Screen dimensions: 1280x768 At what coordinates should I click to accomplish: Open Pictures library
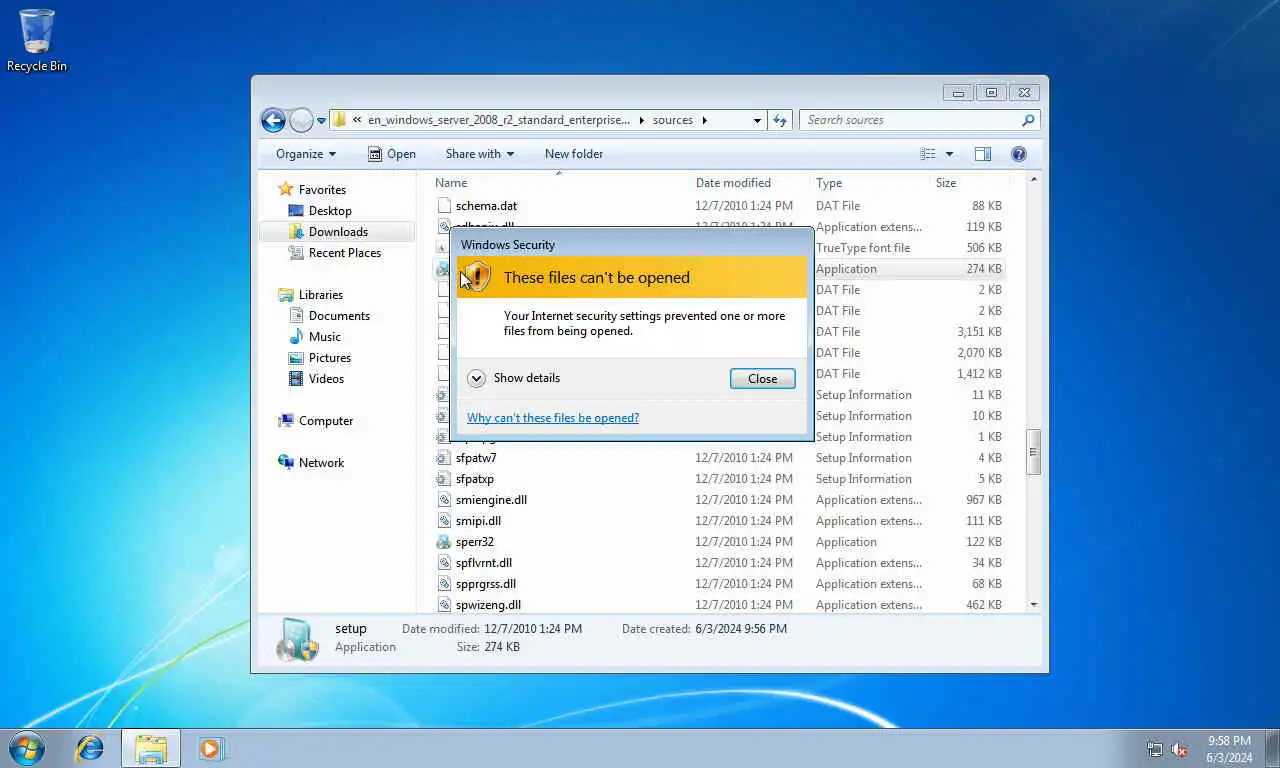pyautogui.click(x=329, y=358)
